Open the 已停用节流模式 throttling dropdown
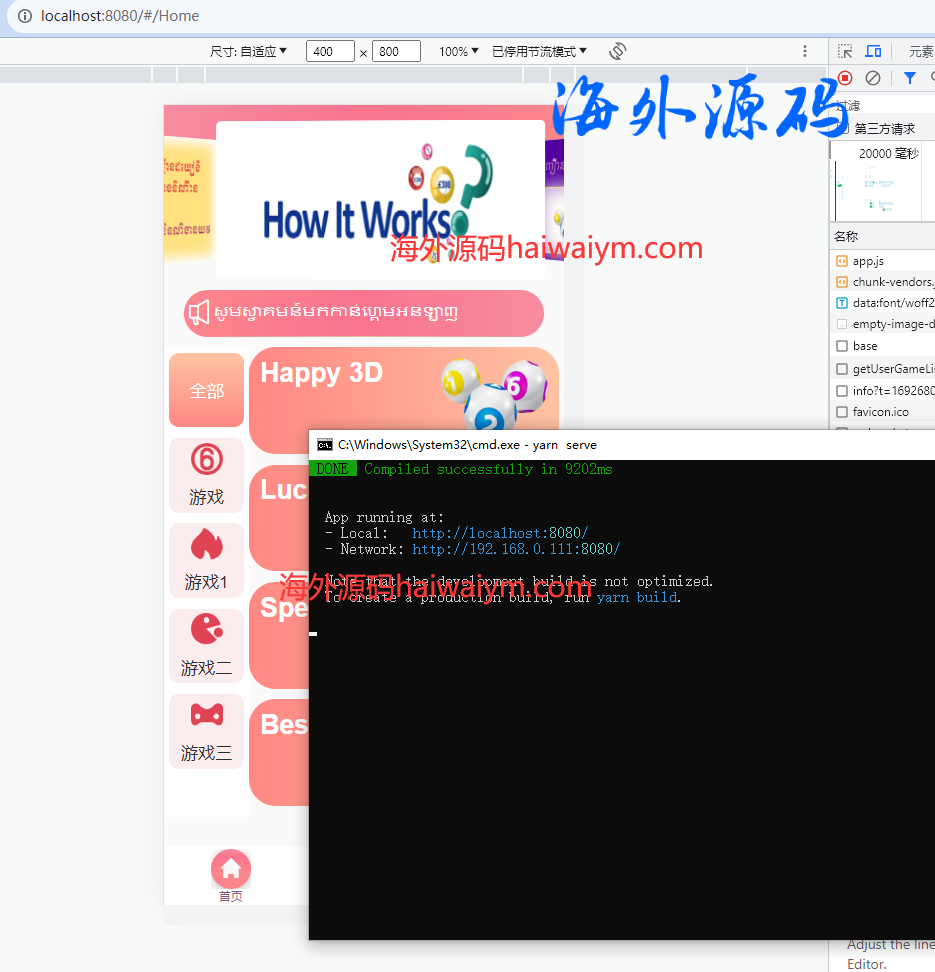The width and height of the screenshot is (935, 972). pos(539,51)
